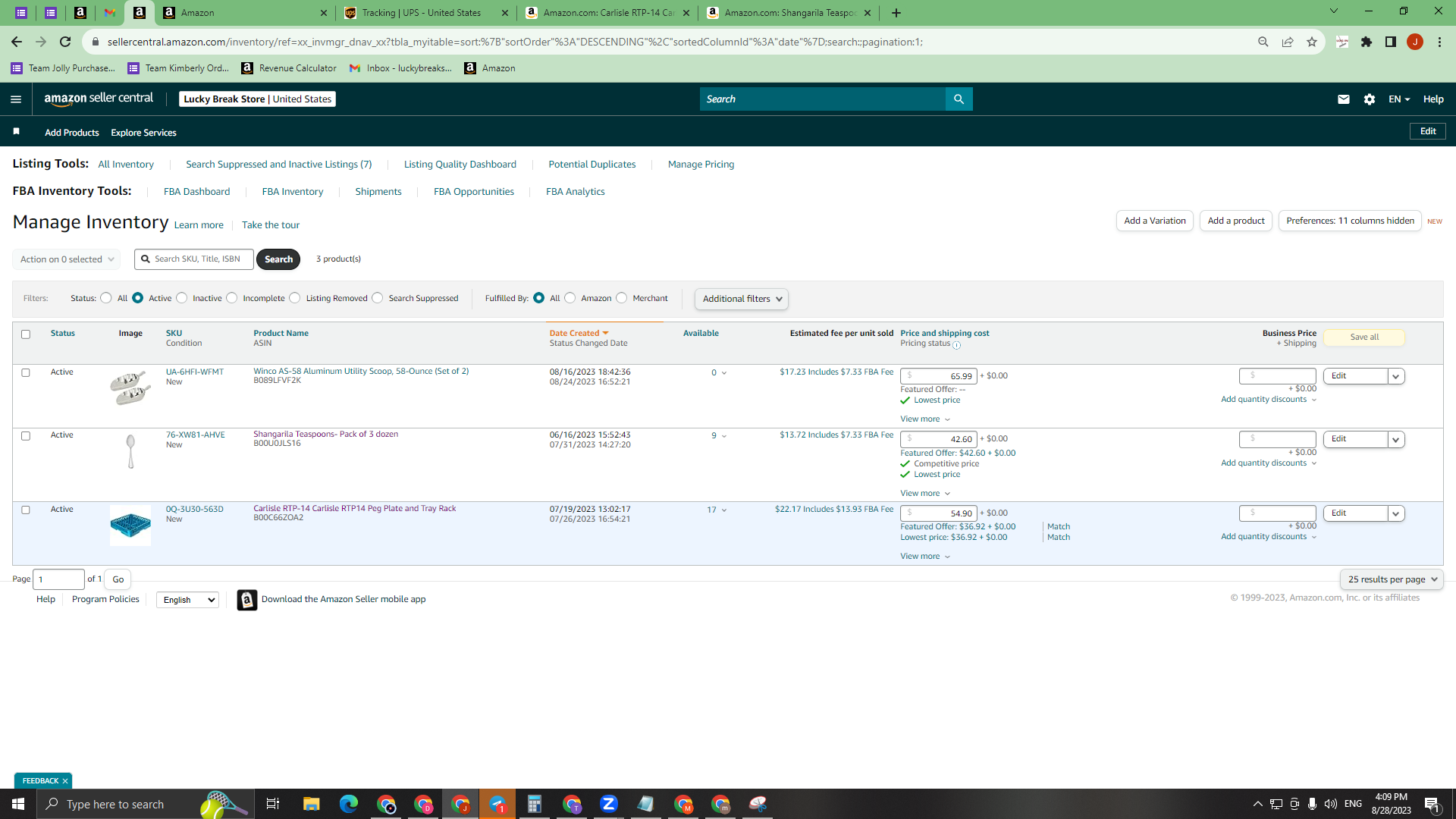Go back using the browser back arrow
This screenshot has width=1456, height=819.
17,42
